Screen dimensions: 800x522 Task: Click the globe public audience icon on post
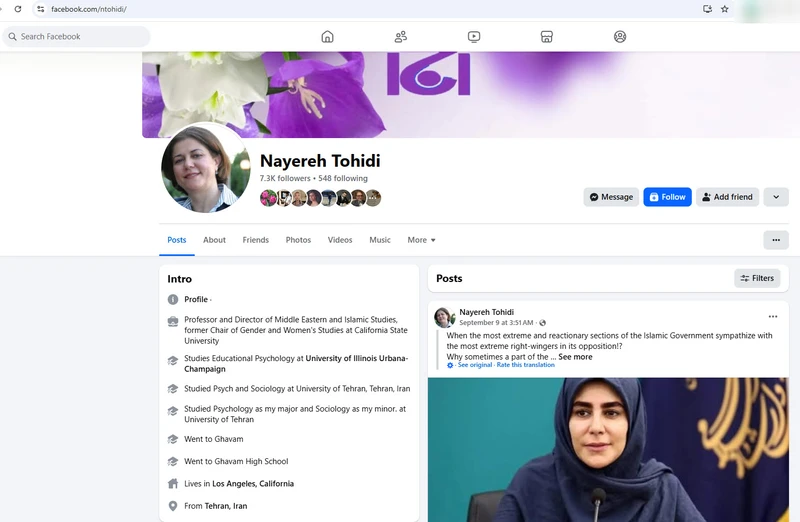click(x=543, y=323)
